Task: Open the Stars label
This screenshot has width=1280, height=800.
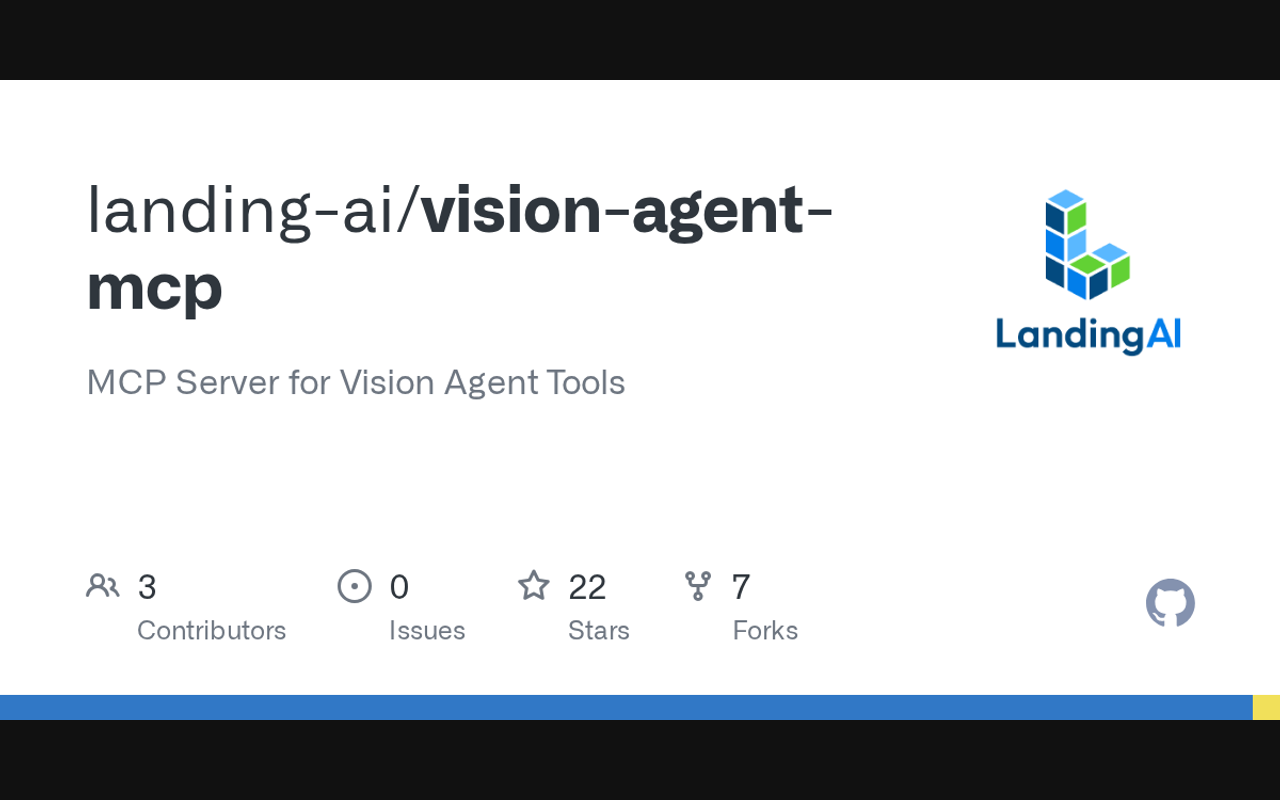Action: click(598, 630)
